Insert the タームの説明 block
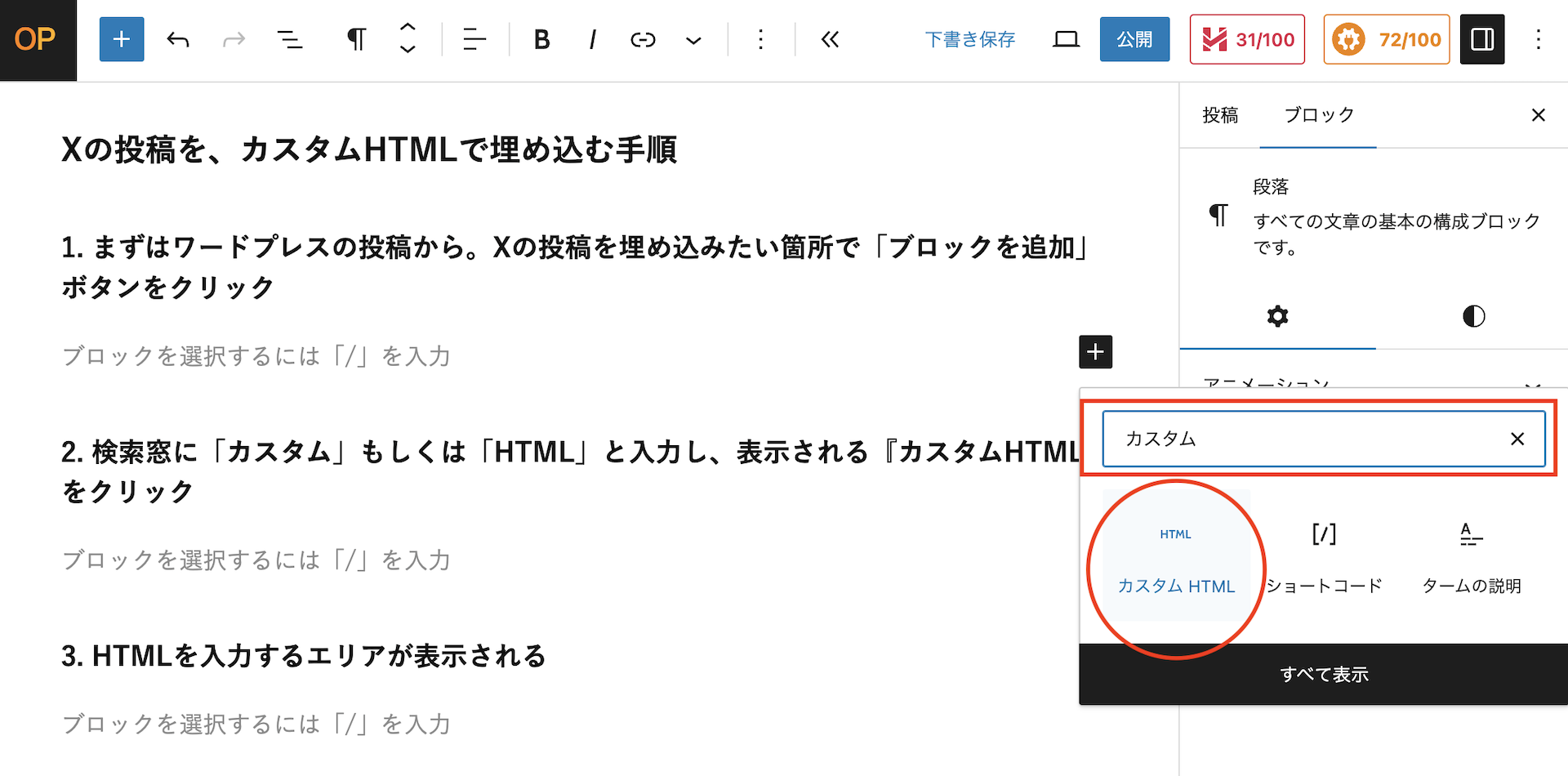Viewport: 1568px width, 776px height. click(x=1472, y=556)
